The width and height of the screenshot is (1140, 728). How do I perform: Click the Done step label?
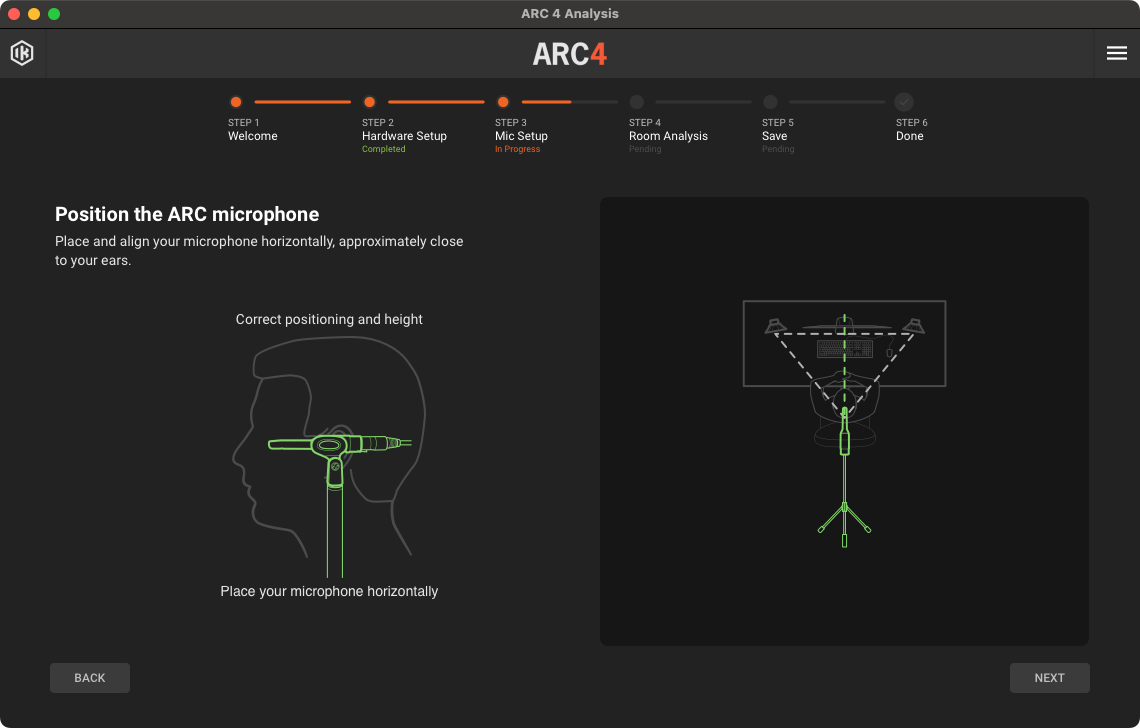pos(910,136)
